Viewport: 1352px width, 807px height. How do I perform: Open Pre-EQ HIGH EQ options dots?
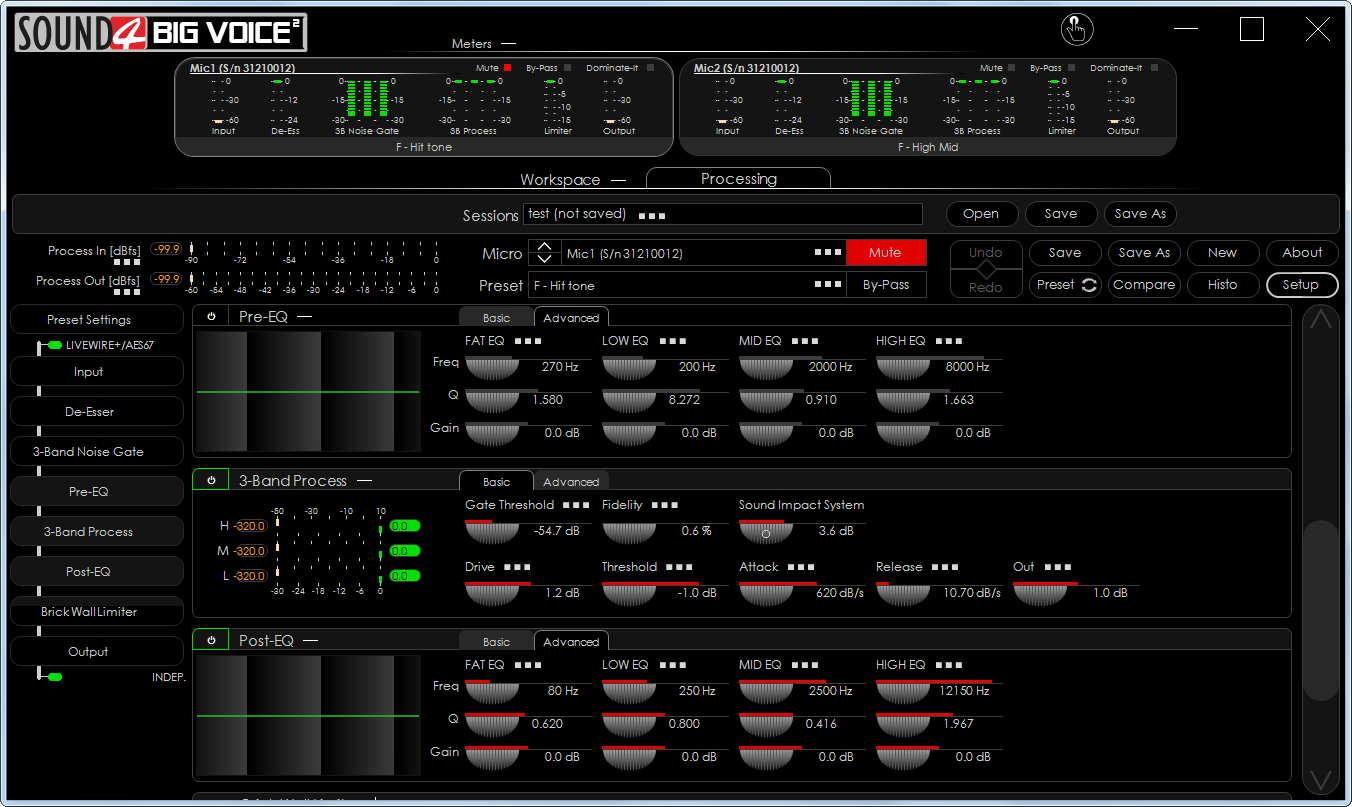click(949, 341)
